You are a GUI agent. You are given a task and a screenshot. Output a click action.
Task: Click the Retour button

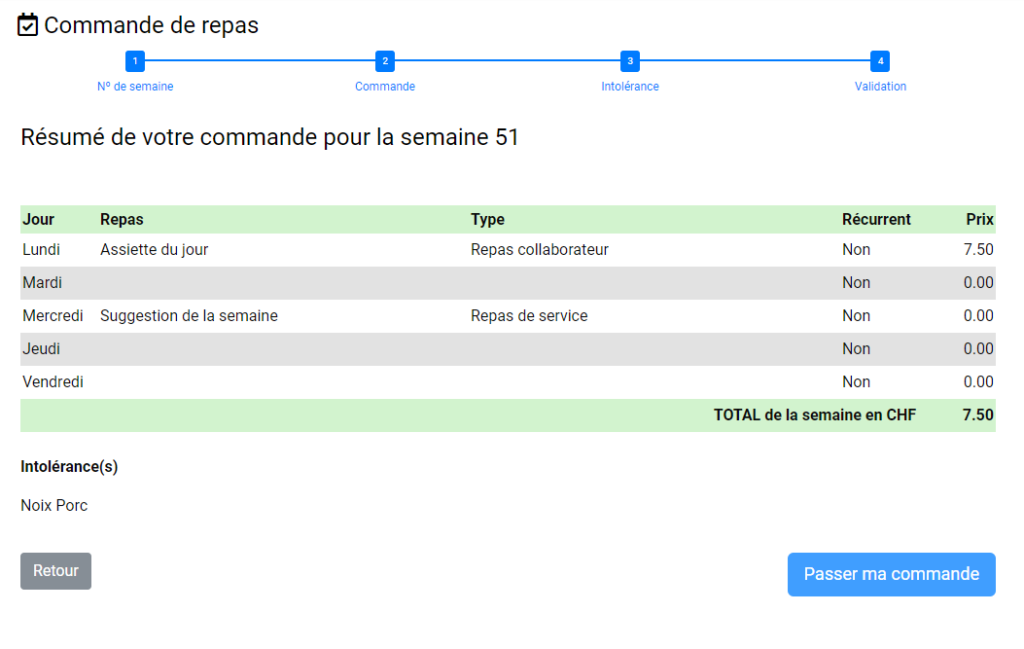click(56, 571)
